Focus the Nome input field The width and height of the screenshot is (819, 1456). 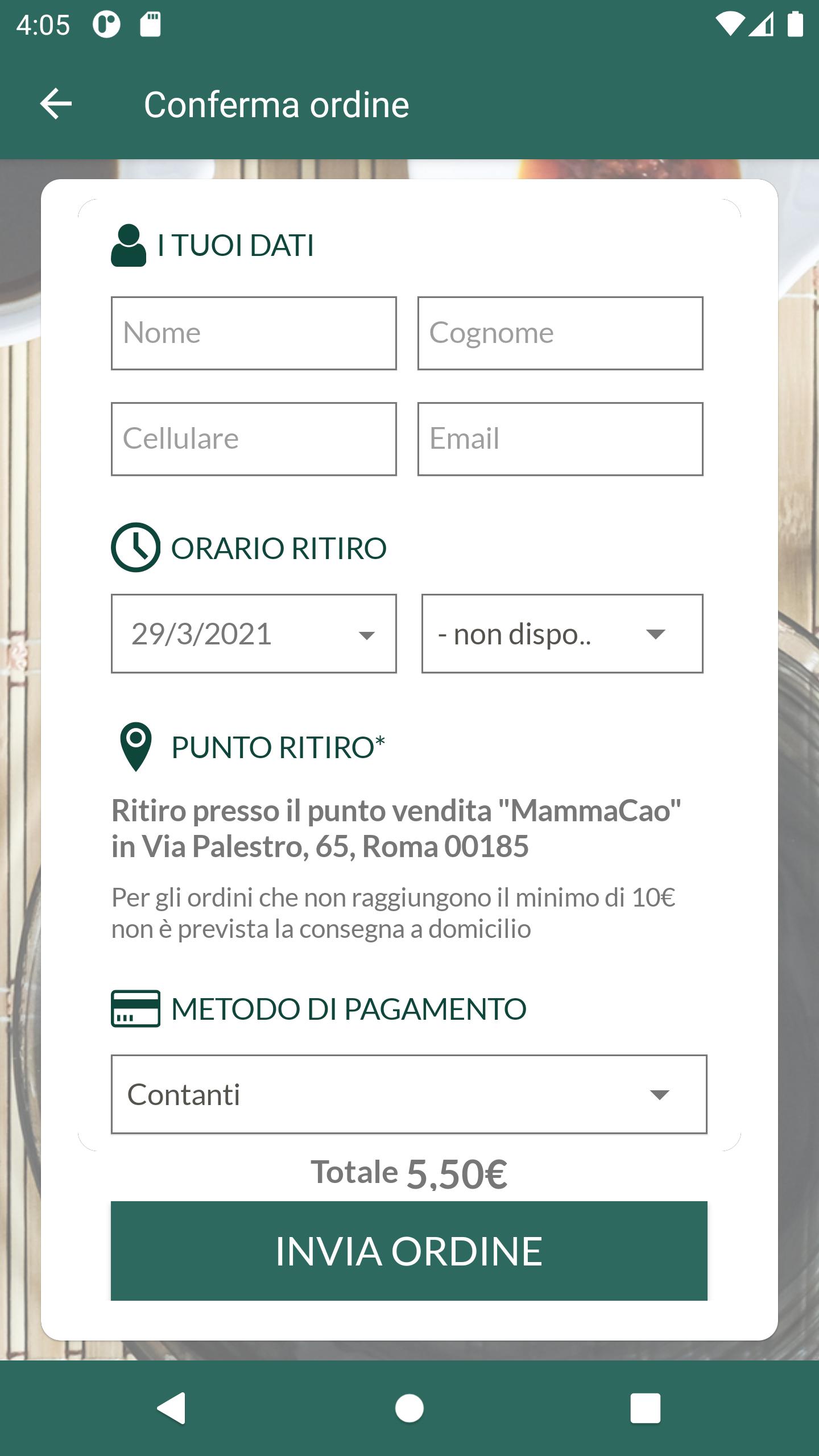tap(254, 333)
